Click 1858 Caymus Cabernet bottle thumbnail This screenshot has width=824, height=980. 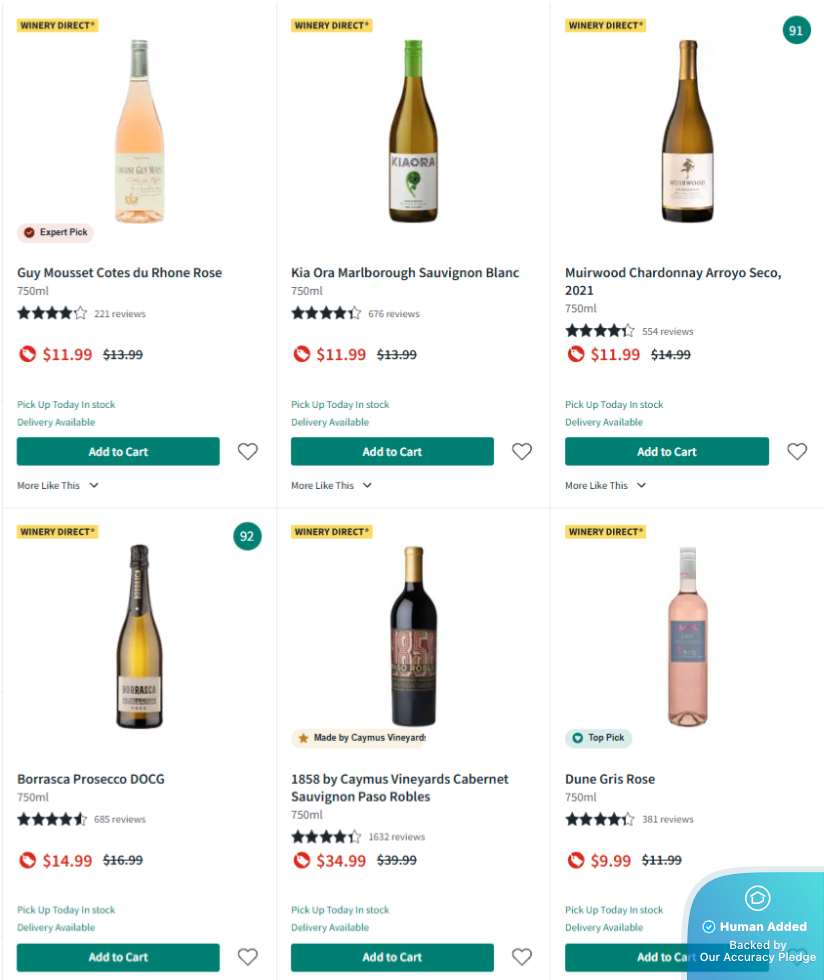coord(413,636)
